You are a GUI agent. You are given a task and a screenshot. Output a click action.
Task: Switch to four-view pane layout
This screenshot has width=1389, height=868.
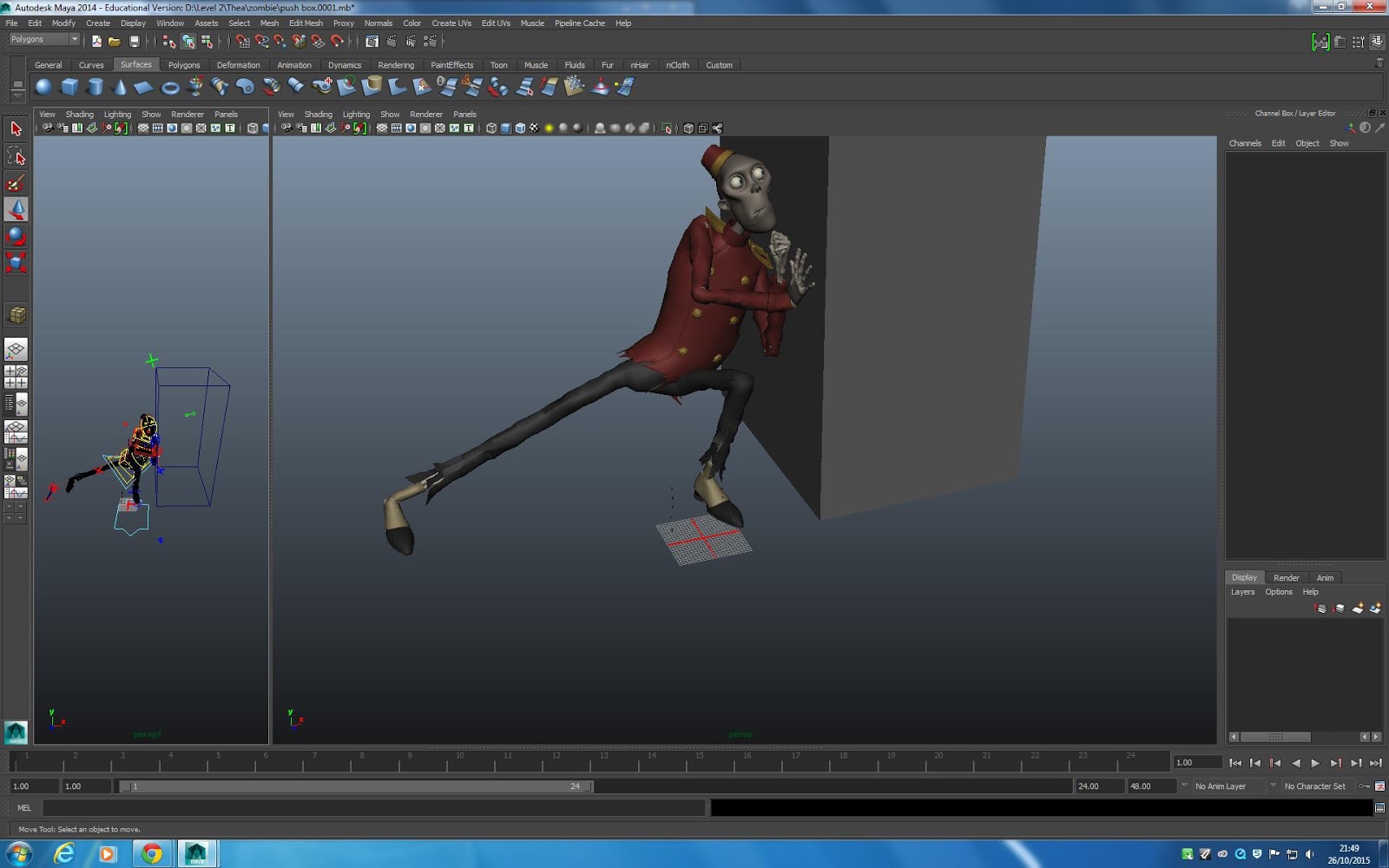click(16, 377)
